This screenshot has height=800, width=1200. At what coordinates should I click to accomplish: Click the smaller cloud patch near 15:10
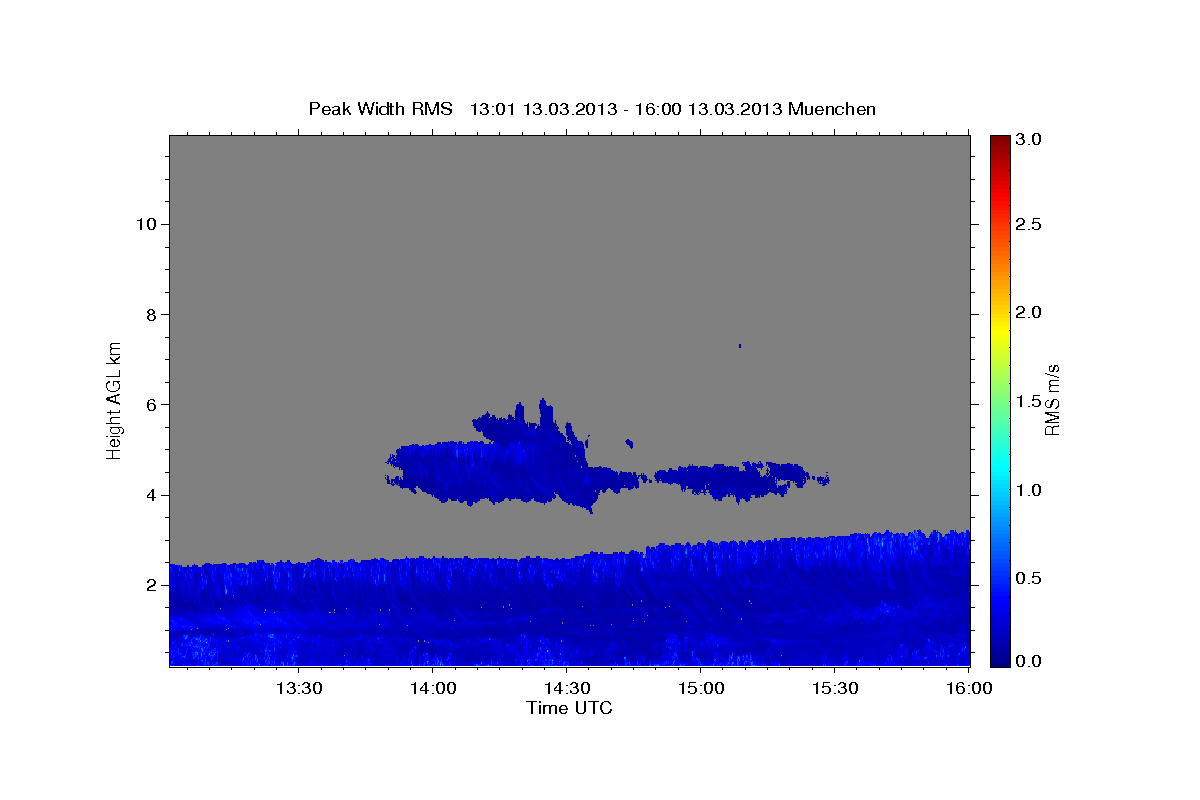[740, 480]
